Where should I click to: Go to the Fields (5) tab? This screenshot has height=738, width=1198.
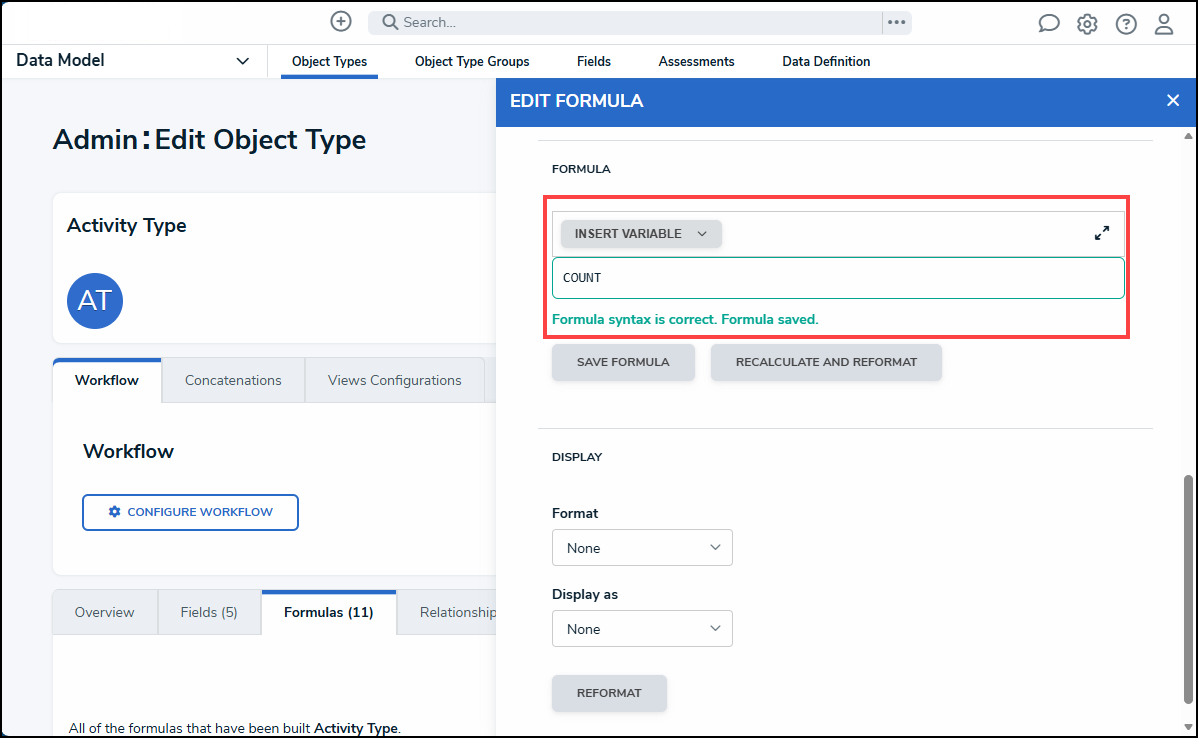click(x=209, y=612)
